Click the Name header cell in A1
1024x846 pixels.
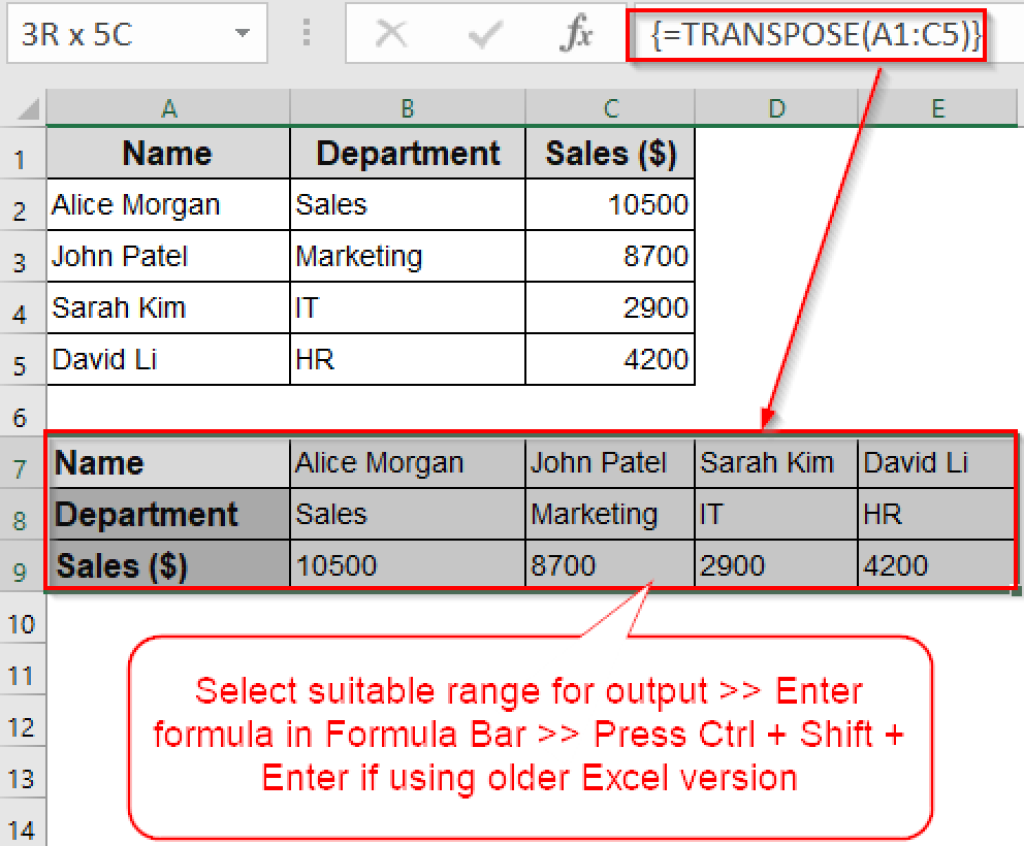[x=167, y=153]
